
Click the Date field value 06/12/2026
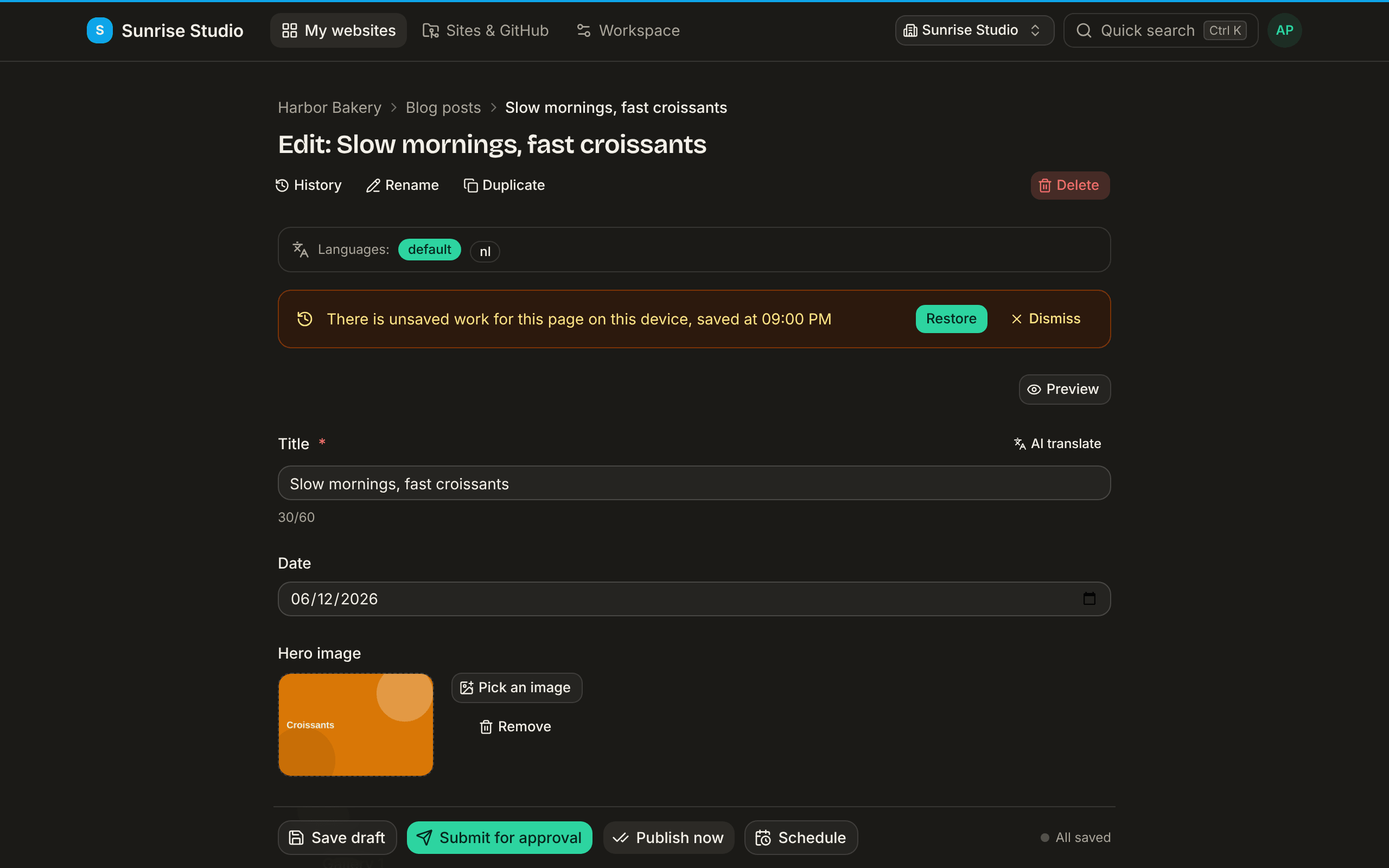click(x=334, y=599)
